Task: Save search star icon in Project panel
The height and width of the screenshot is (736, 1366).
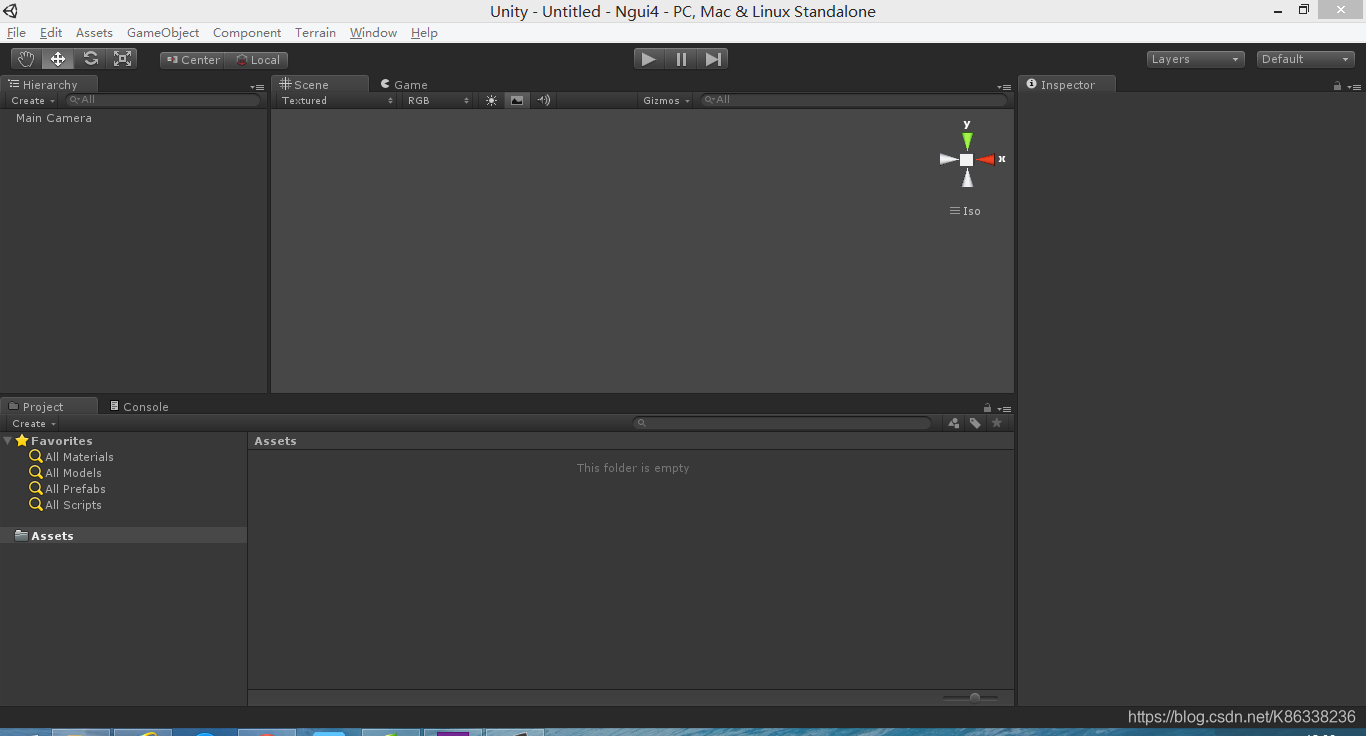Action: [996, 423]
